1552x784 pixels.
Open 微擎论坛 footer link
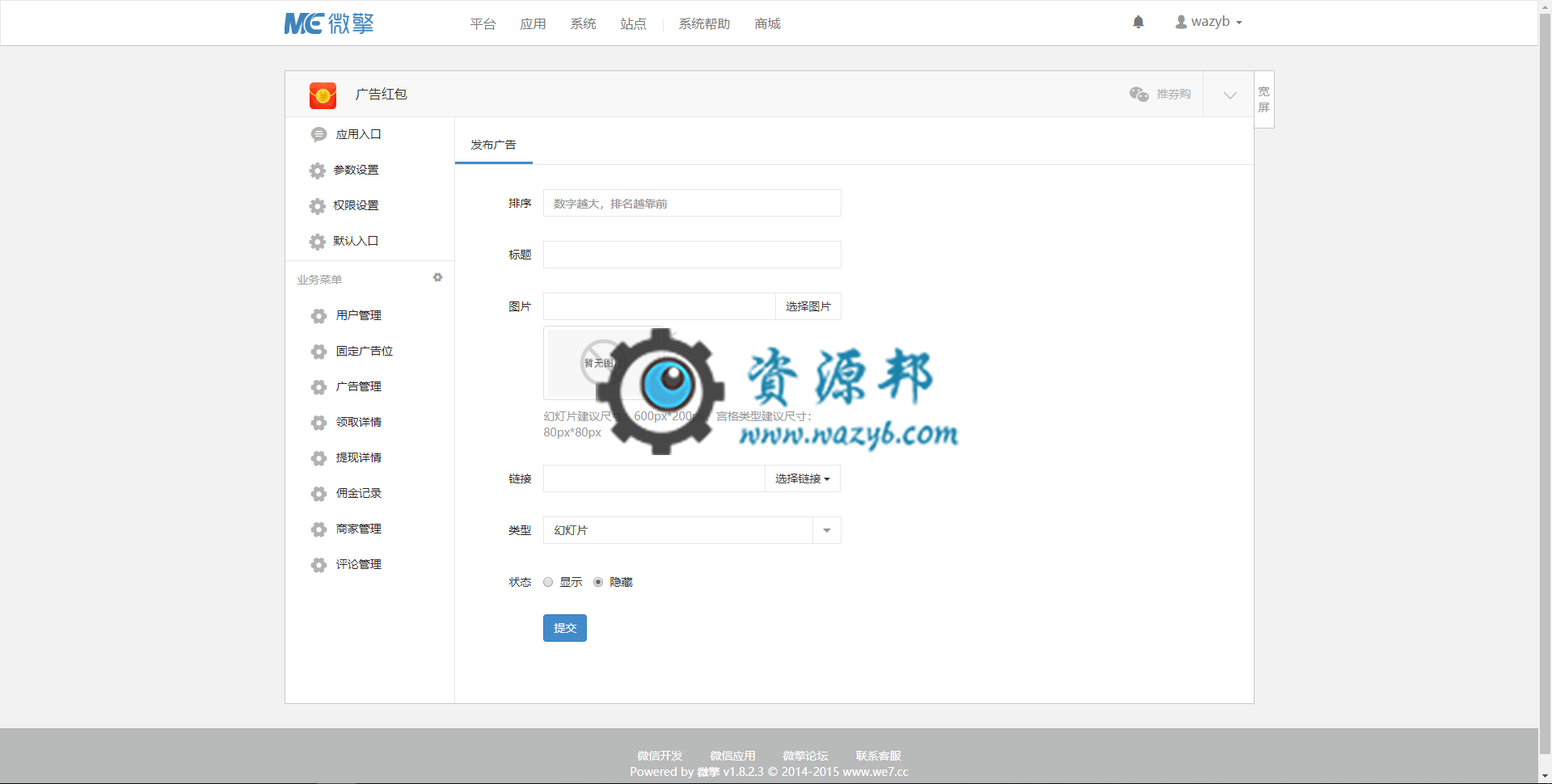tap(805, 756)
